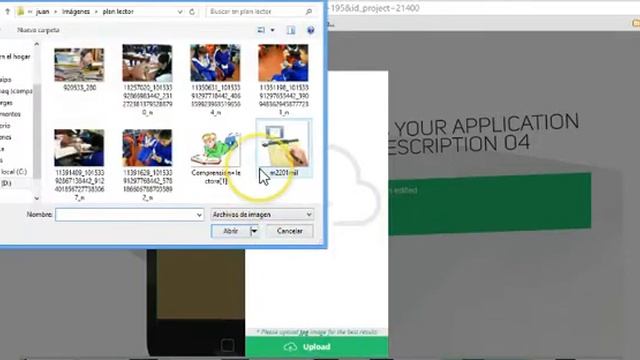Click the green 'Upload' button in the browser
Screen dimensions: 640x360
click(x=317, y=347)
